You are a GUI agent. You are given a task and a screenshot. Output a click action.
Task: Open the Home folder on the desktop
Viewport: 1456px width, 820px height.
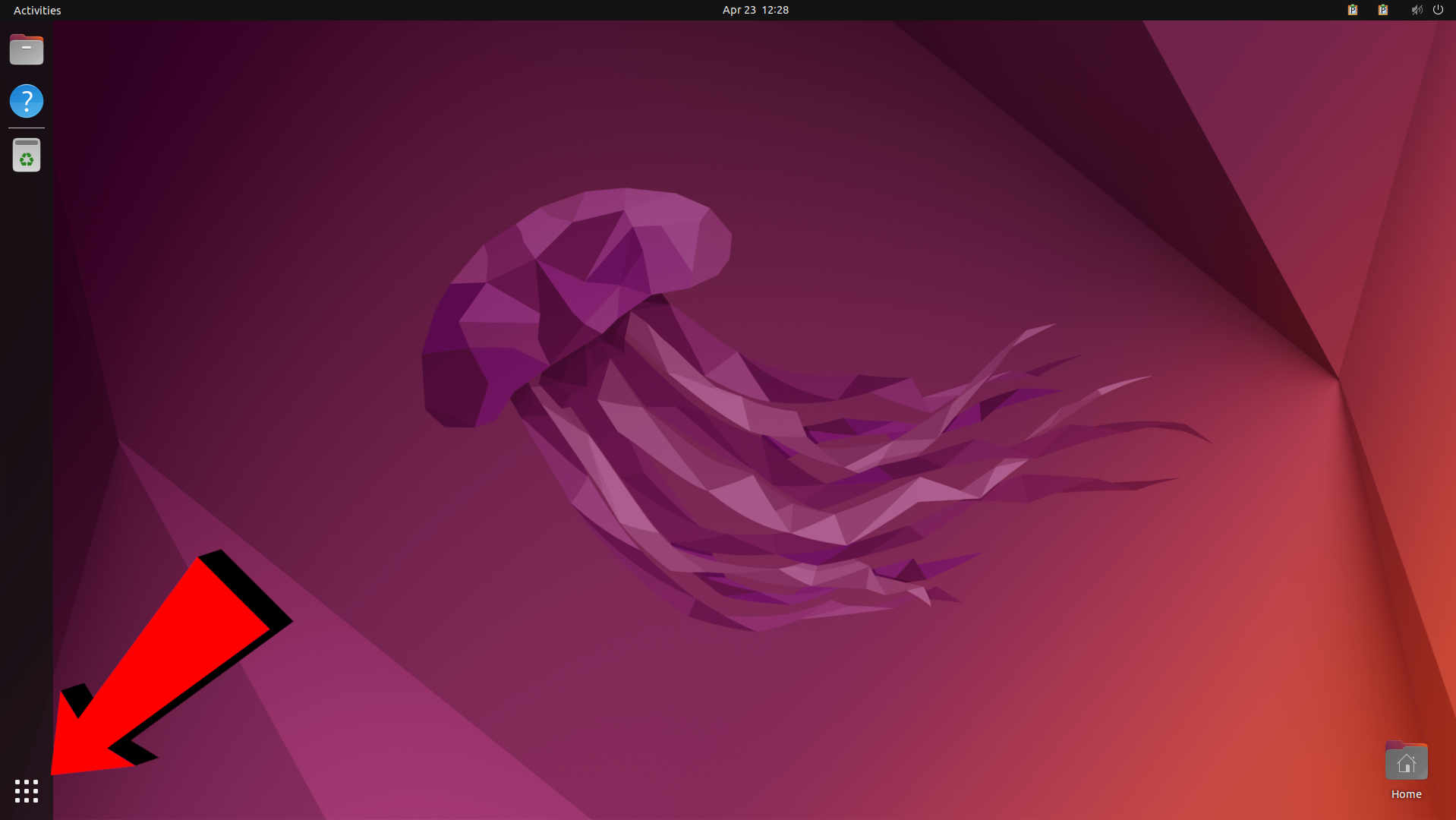[x=1406, y=761]
